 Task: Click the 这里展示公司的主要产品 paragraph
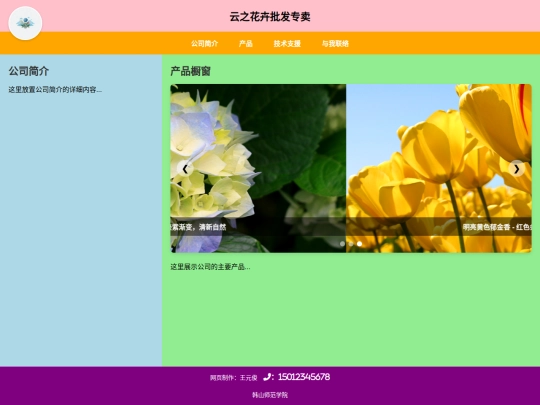[x=210, y=267]
